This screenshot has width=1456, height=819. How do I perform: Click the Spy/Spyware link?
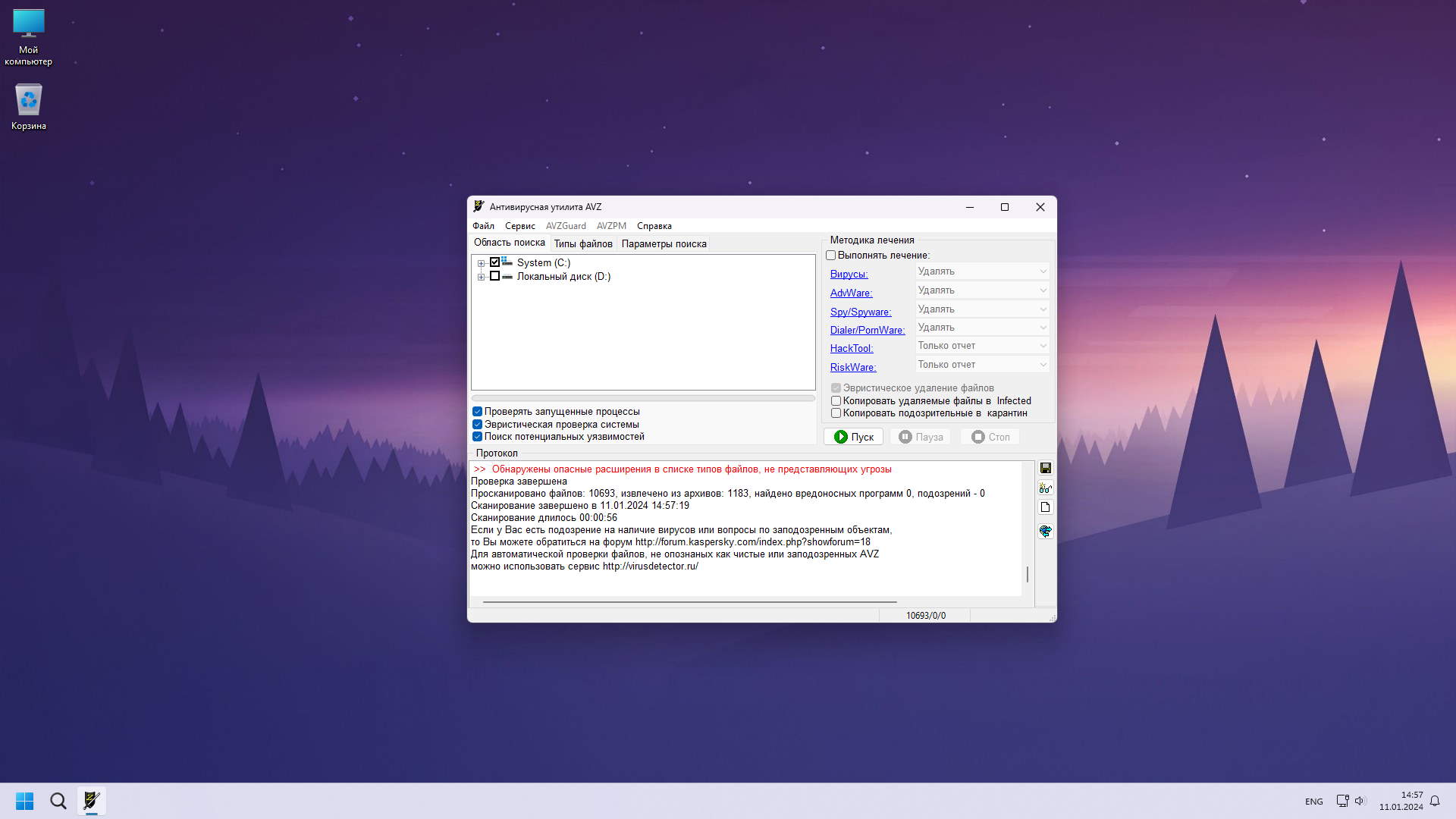(860, 312)
